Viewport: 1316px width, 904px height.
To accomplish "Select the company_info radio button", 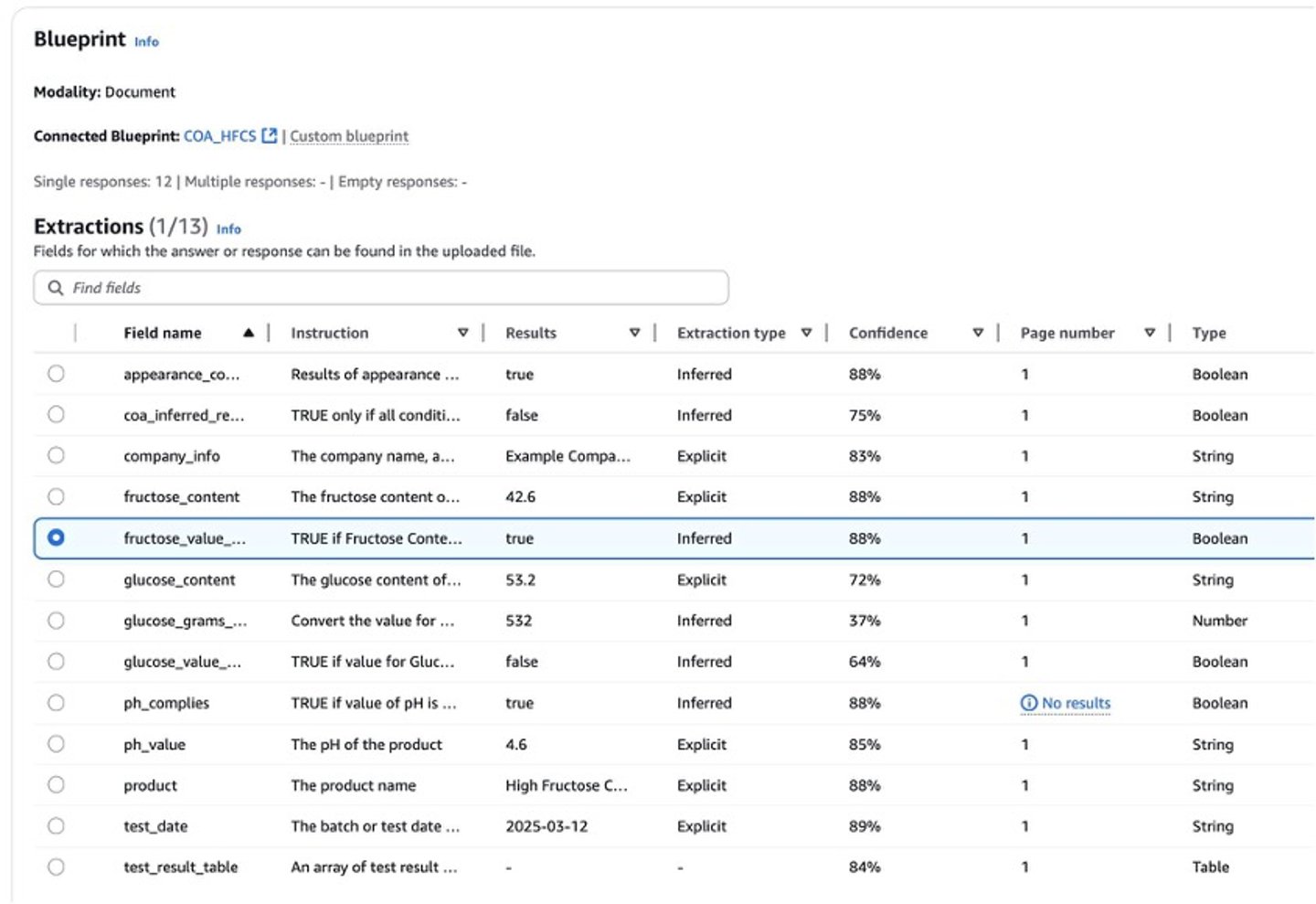I will [x=57, y=455].
